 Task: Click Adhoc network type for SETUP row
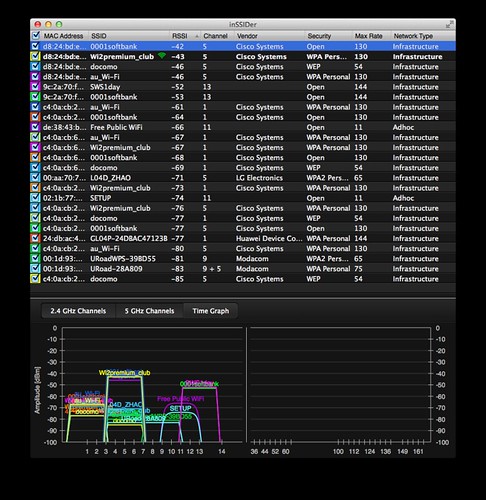(403, 198)
